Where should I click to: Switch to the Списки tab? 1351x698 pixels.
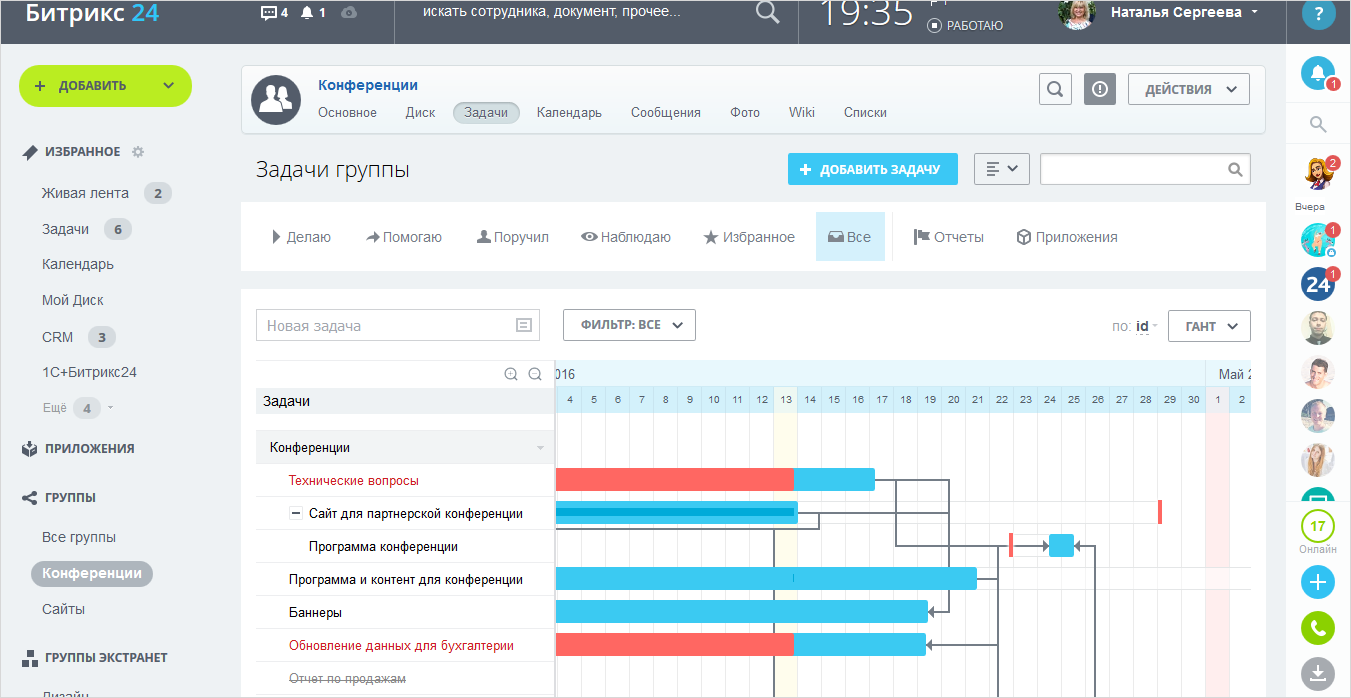[865, 113]
